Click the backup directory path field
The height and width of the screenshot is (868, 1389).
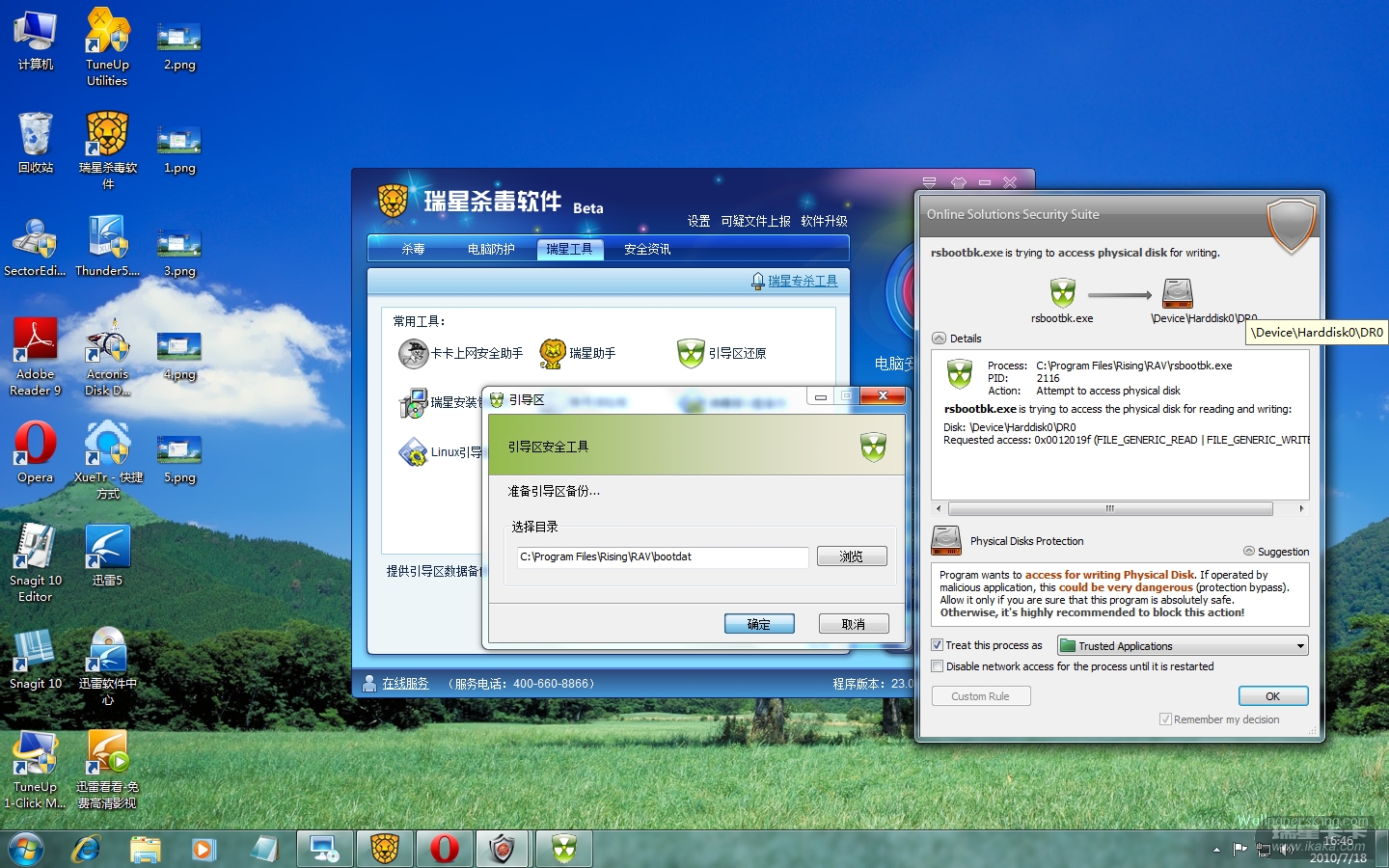[x=663, y=556]
